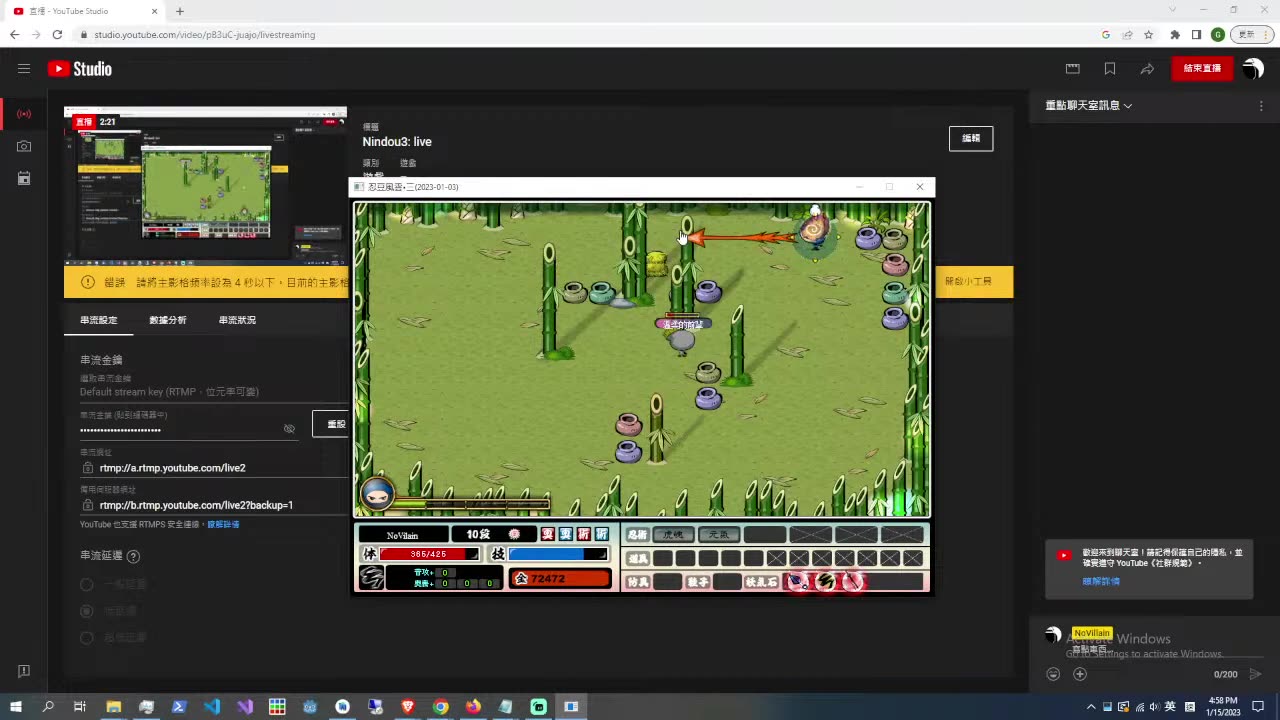Click the bookmark icon in Studio header

pyautogui.click(x=1110, y=69)
